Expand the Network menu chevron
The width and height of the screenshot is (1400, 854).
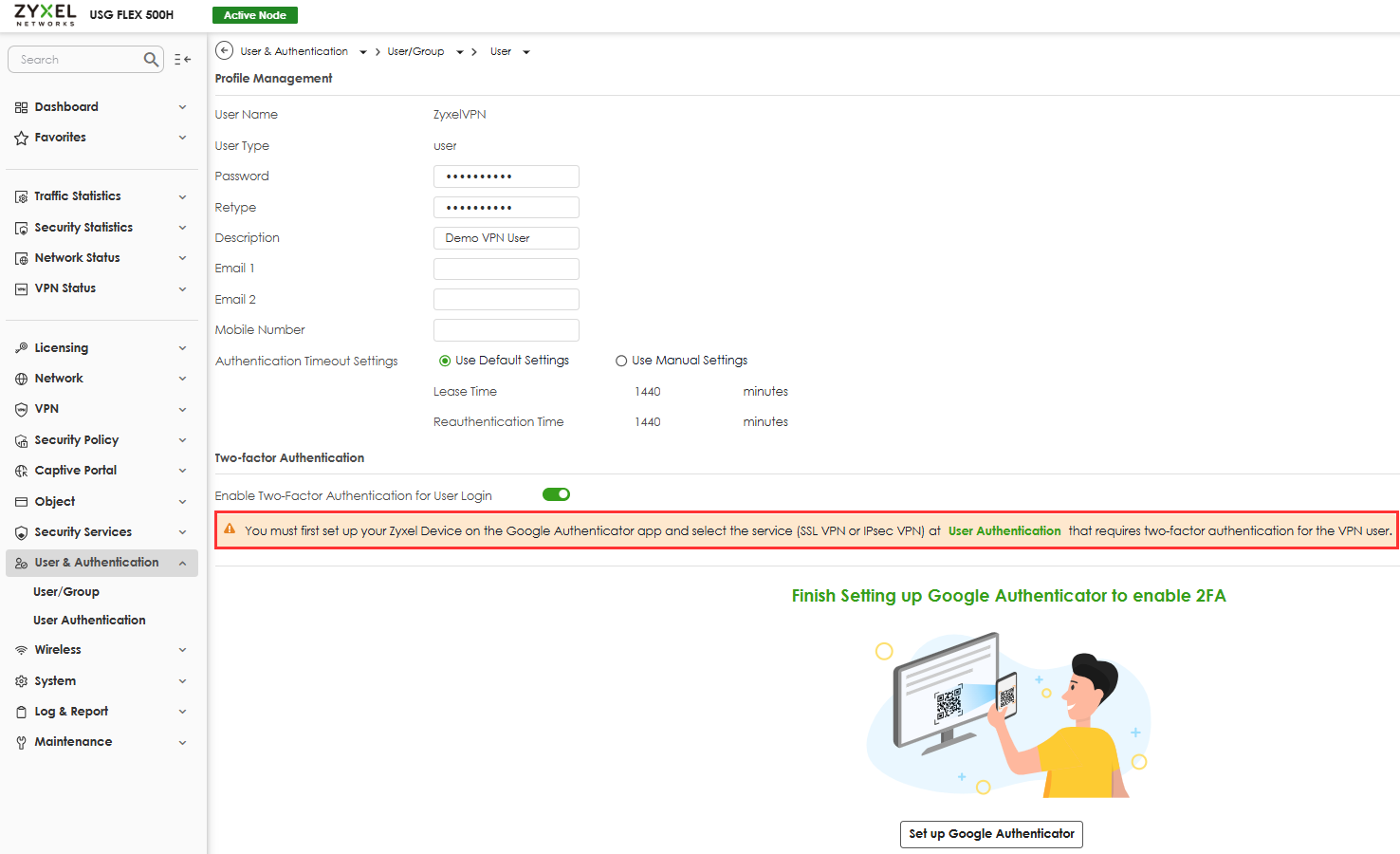182,379
